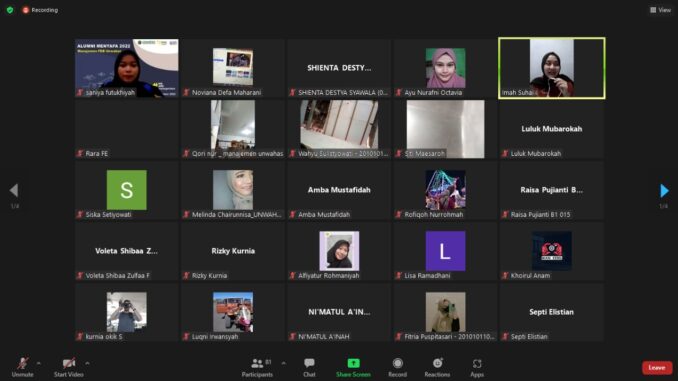
Task: Click the Start Video camera icon
Action: click(x=68, y=363)
